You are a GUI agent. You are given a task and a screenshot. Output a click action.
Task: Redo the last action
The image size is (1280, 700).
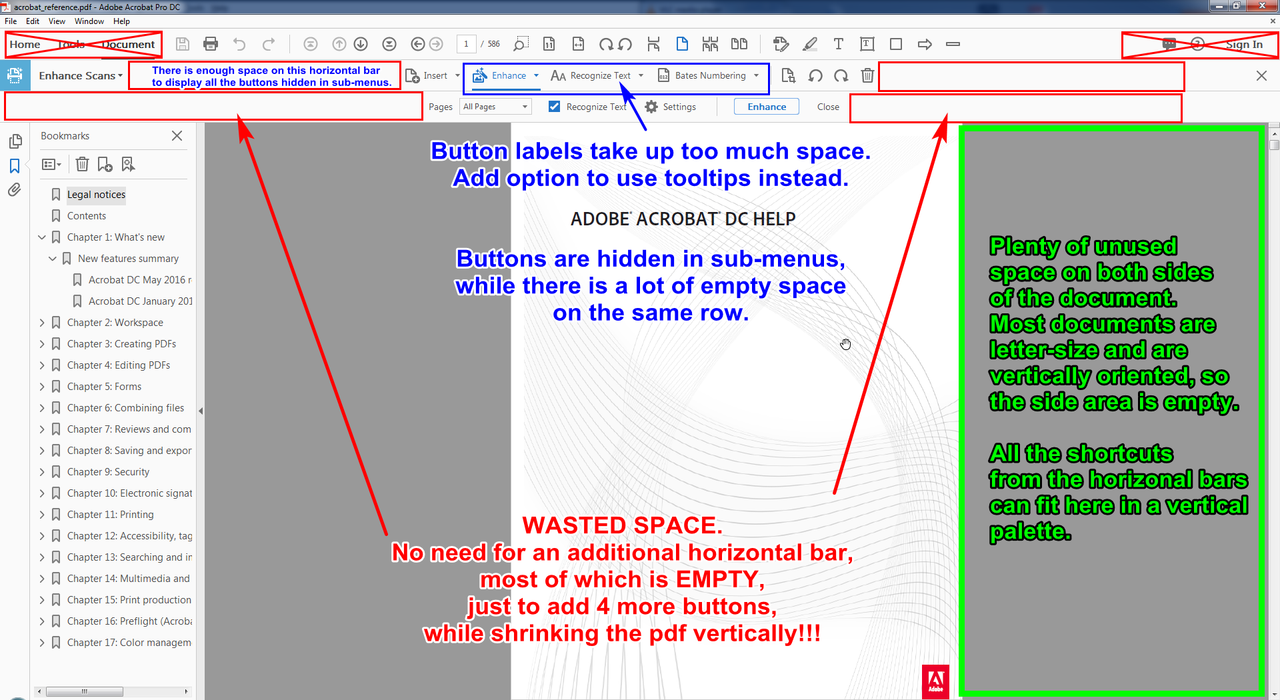point(268,44)
